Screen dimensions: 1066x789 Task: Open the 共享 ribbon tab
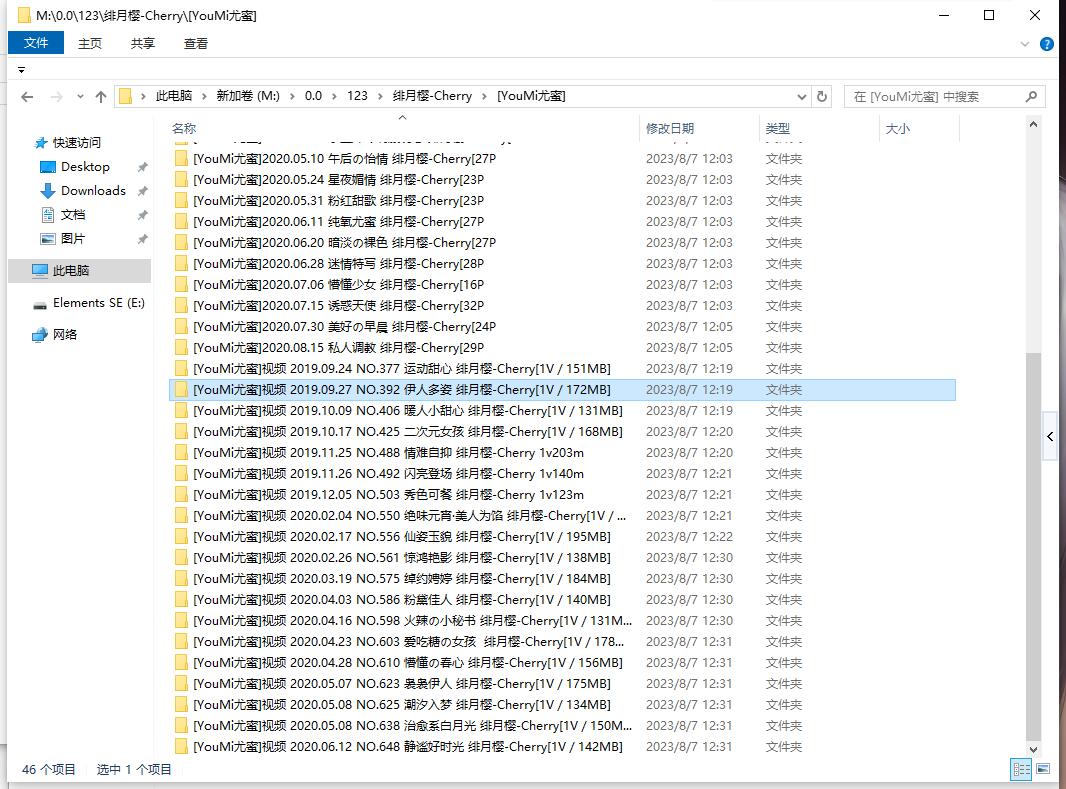[x=143, y=43]
